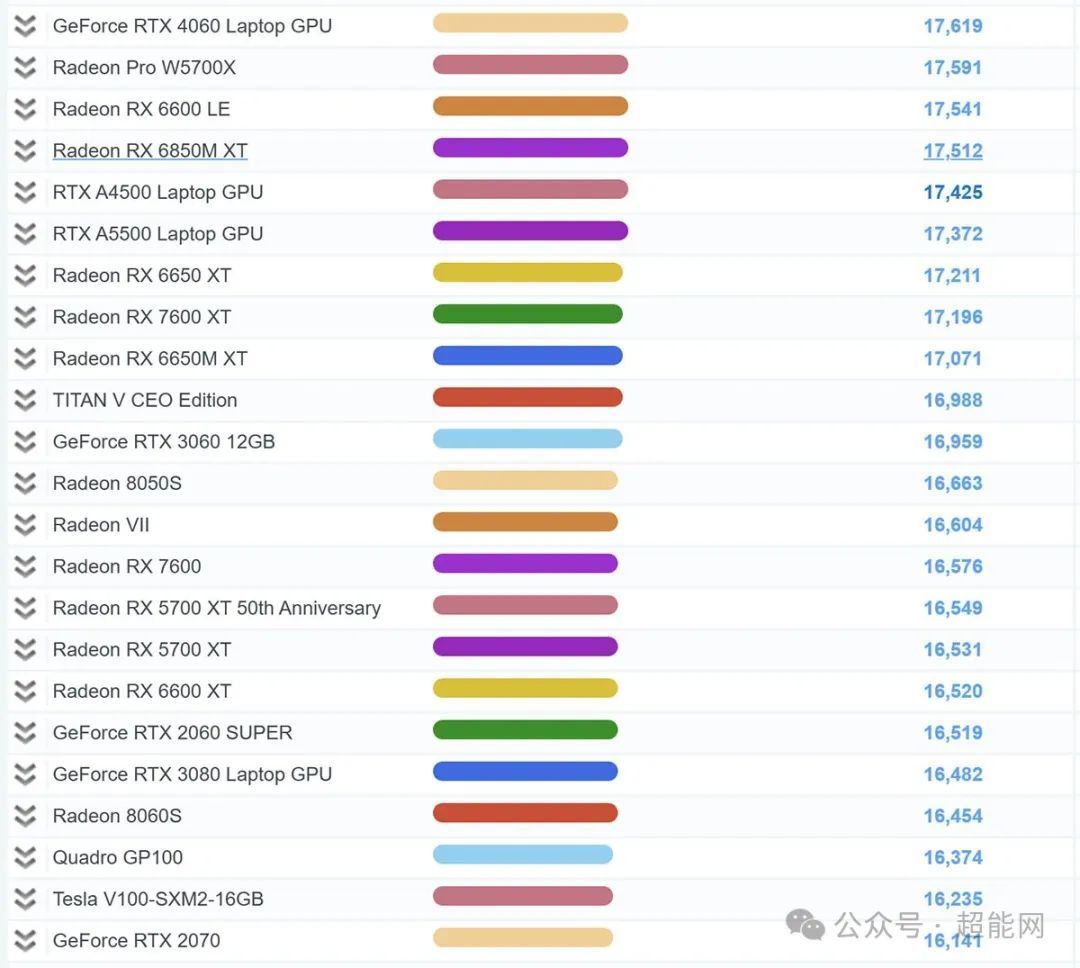Image resolution: width=1080 pixels, height=968 pixels.
Task: Open the Quadro GP100 link
Action: pyautogui.click(x=118, y=857)
